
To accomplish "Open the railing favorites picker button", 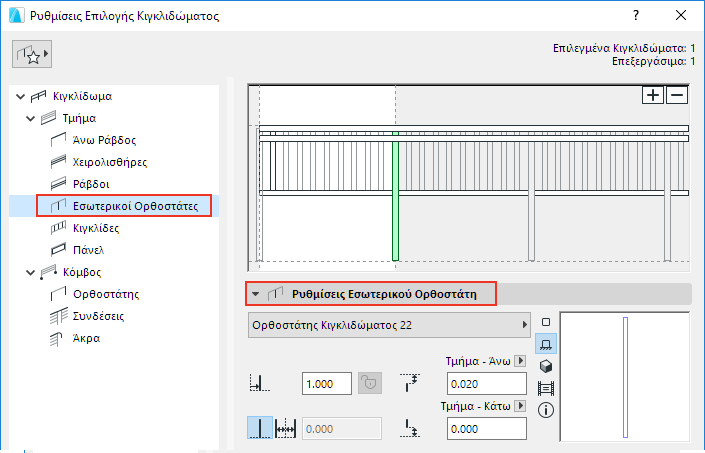I will [32, 54].
